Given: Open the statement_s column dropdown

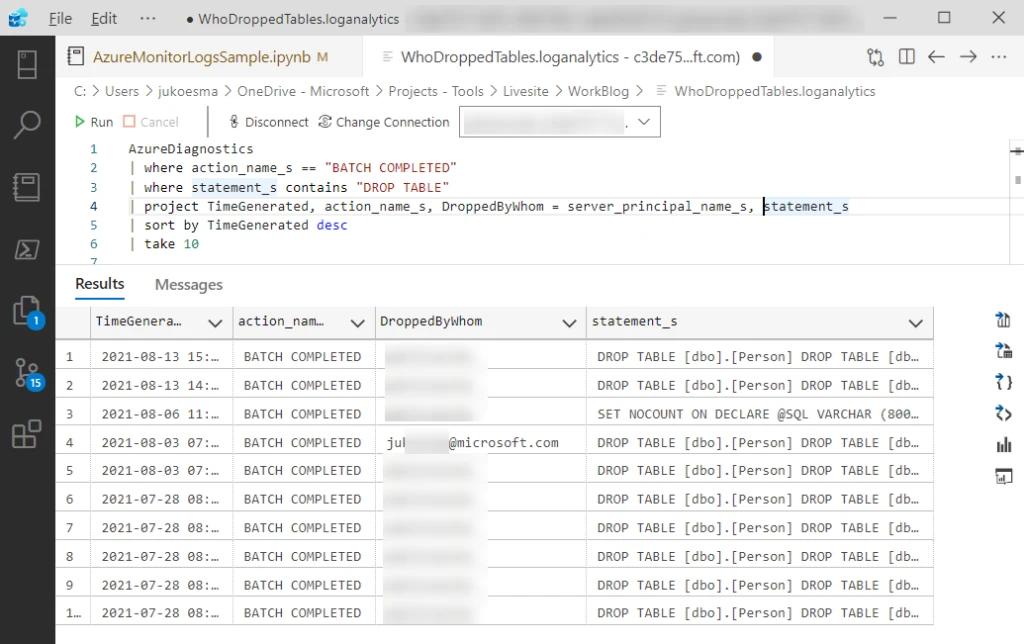Looking at the screenshot, I should pos(915,322).
